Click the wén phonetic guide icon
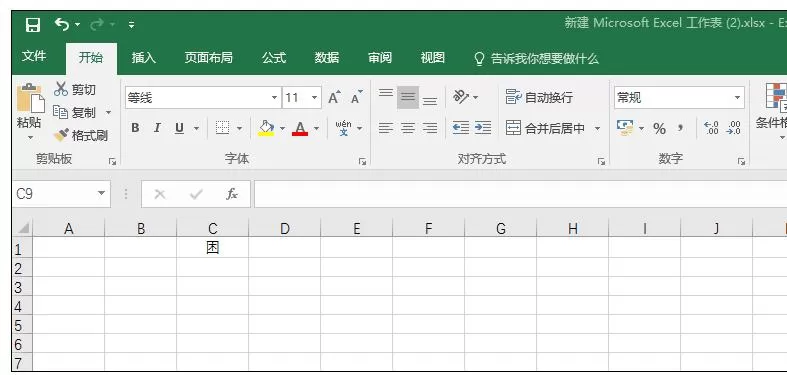 click(344, 128)
